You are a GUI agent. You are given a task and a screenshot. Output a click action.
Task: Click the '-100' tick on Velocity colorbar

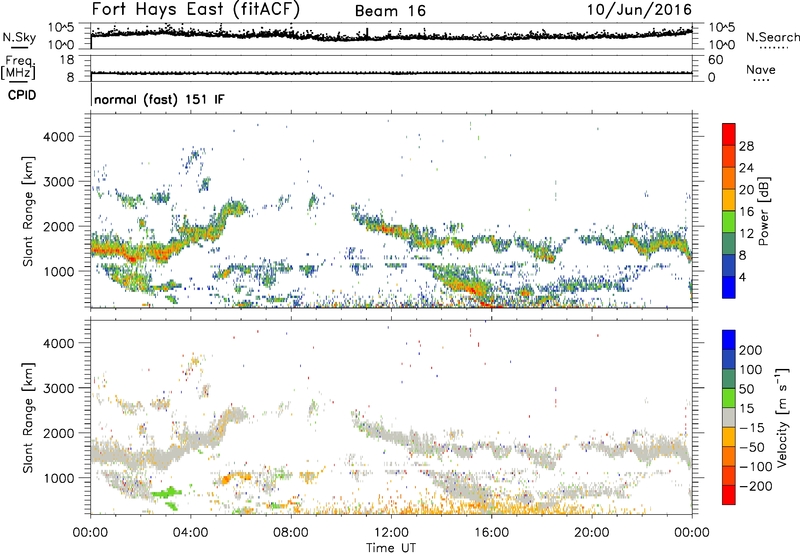click(x=755, y=467)
